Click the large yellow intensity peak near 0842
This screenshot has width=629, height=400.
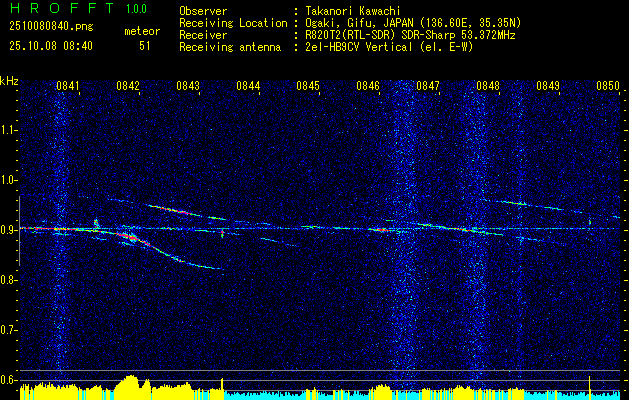tap(128, 387)
